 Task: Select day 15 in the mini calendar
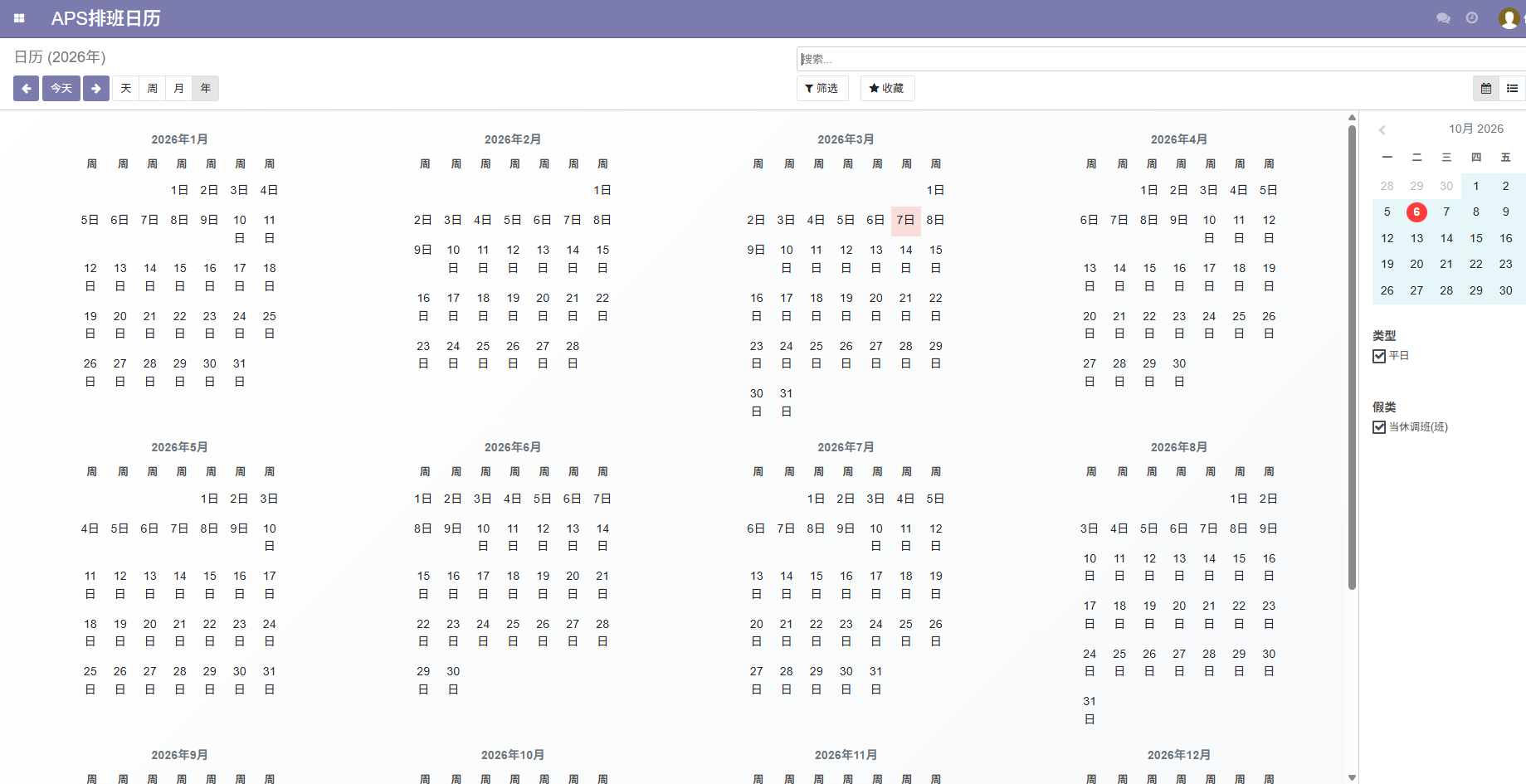click(1476, 238)
